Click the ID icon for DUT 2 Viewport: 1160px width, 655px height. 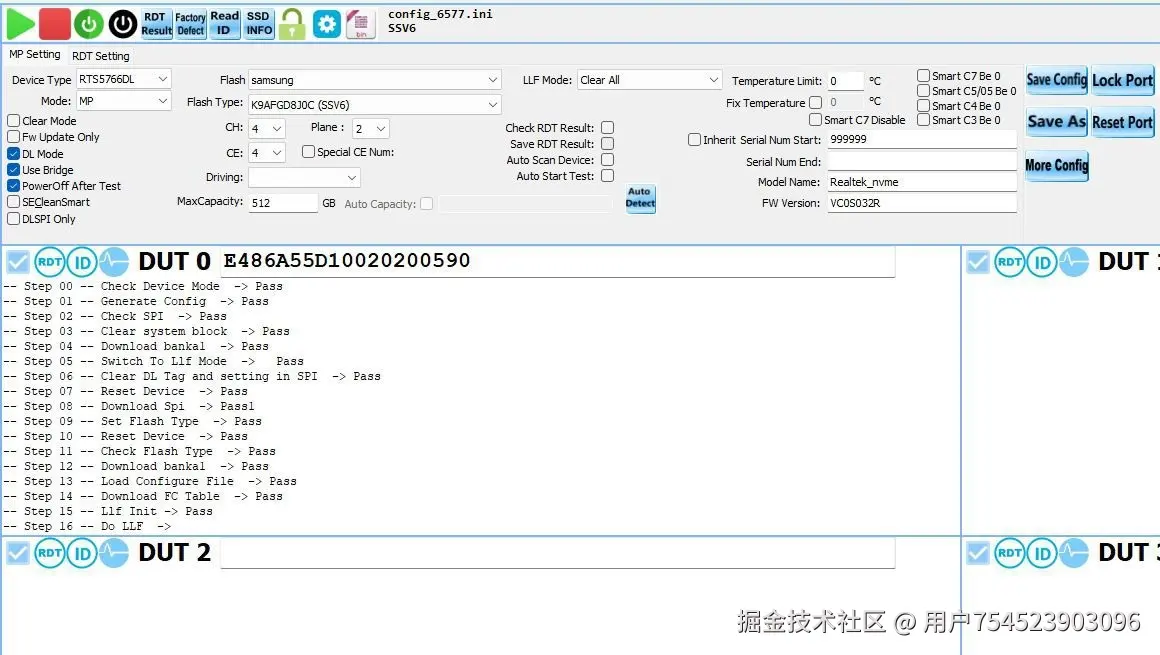click(82, 553)
